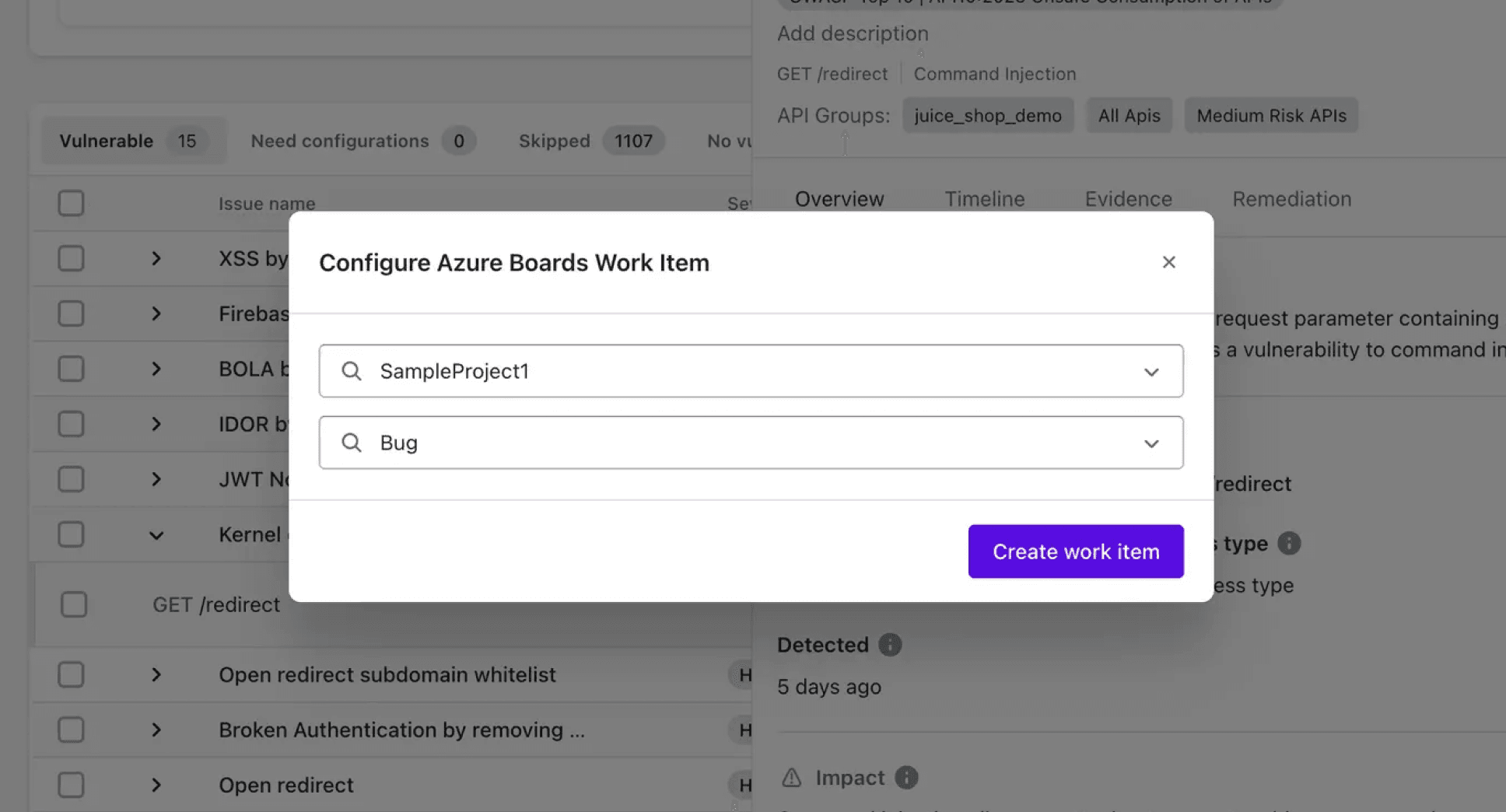Click the Command Injection label
Image resolution: width=1506 pixels, height=812 pixels.
[x=995, y=74]
